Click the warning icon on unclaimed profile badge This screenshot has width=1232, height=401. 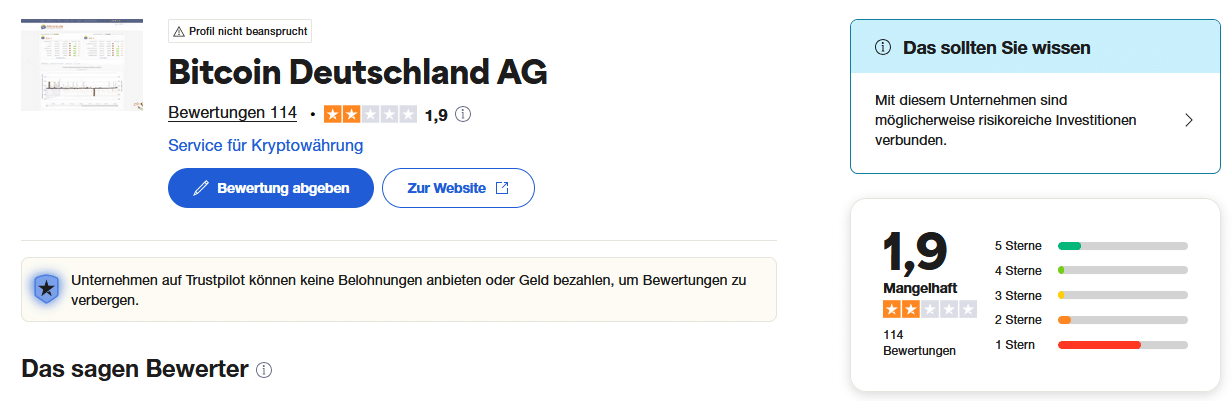pyautogui.click(x=178, y=32)
